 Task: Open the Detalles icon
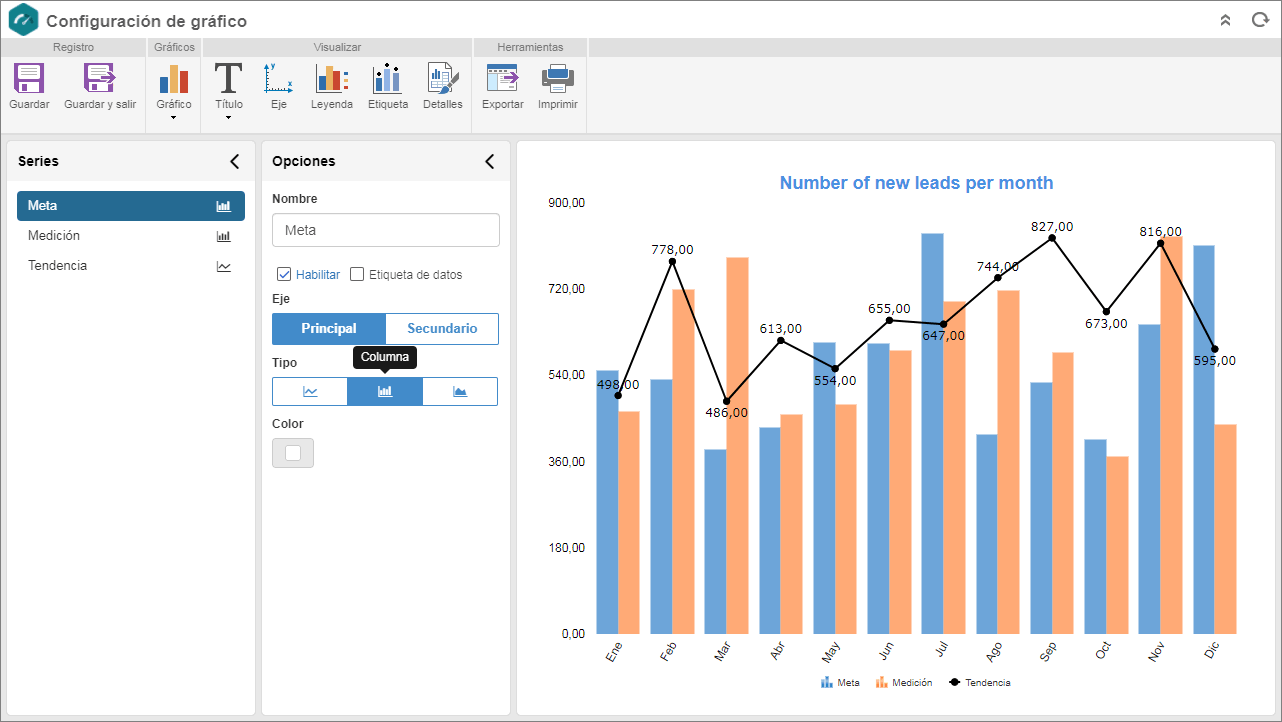tap(442, 79)
